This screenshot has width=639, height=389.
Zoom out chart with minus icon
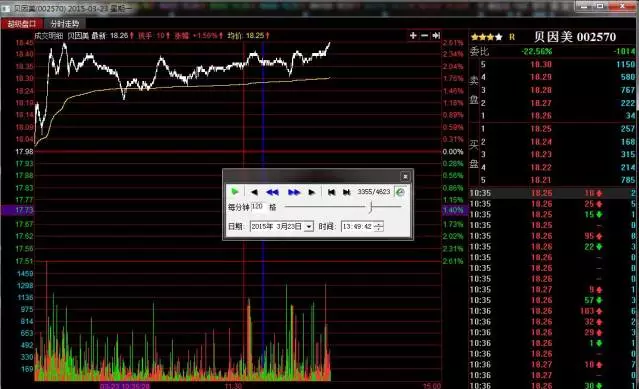coord(424,36)
